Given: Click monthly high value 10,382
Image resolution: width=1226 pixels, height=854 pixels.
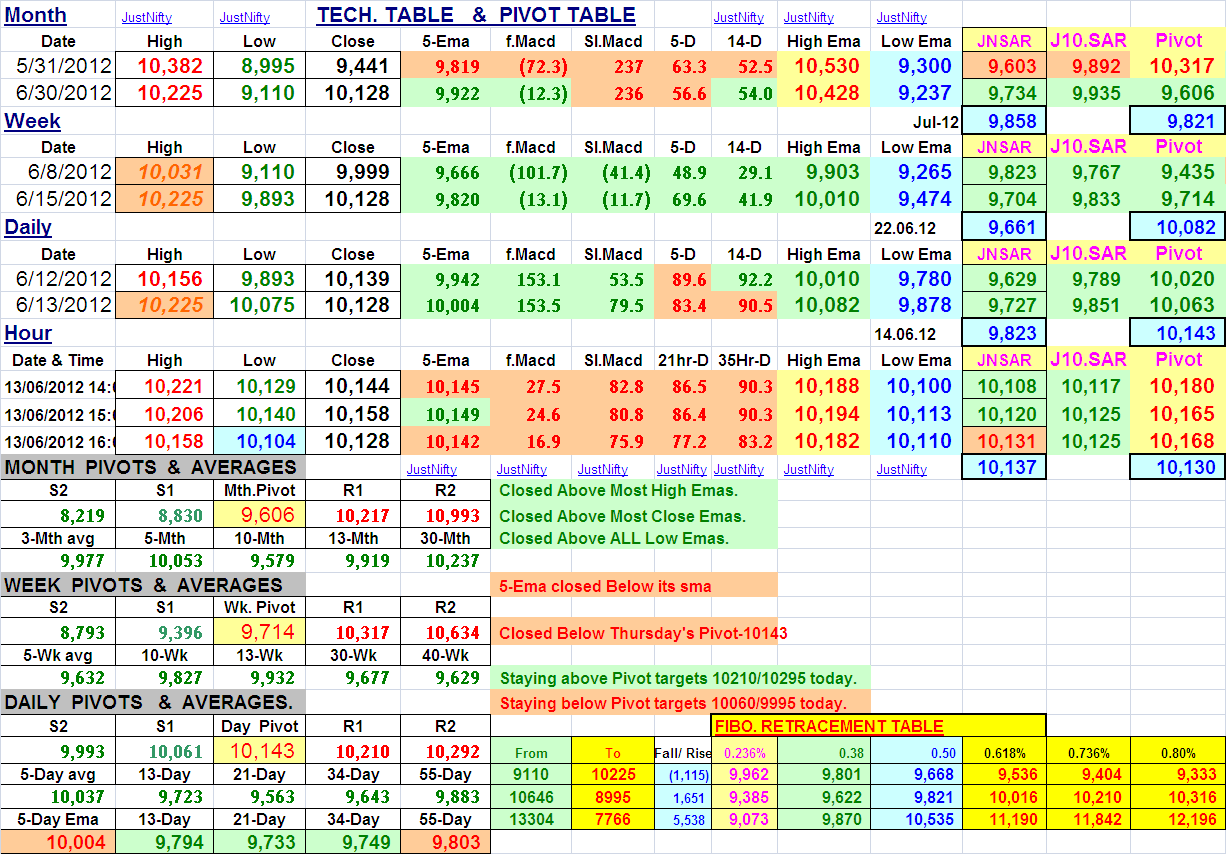Looking at the screenshot, I should pyautogui.click(x=165, y=67).
